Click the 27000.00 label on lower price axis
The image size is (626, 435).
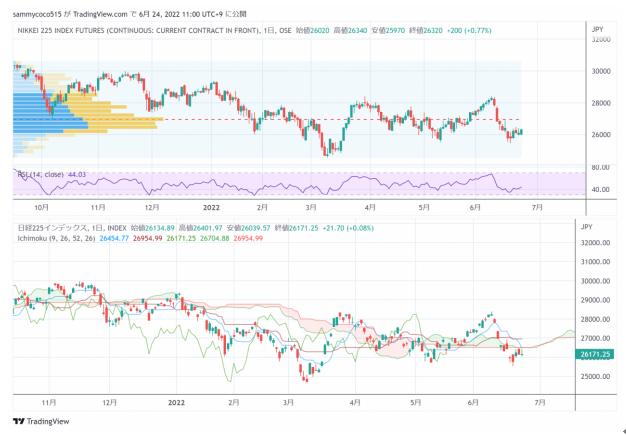tap(595, 338)
